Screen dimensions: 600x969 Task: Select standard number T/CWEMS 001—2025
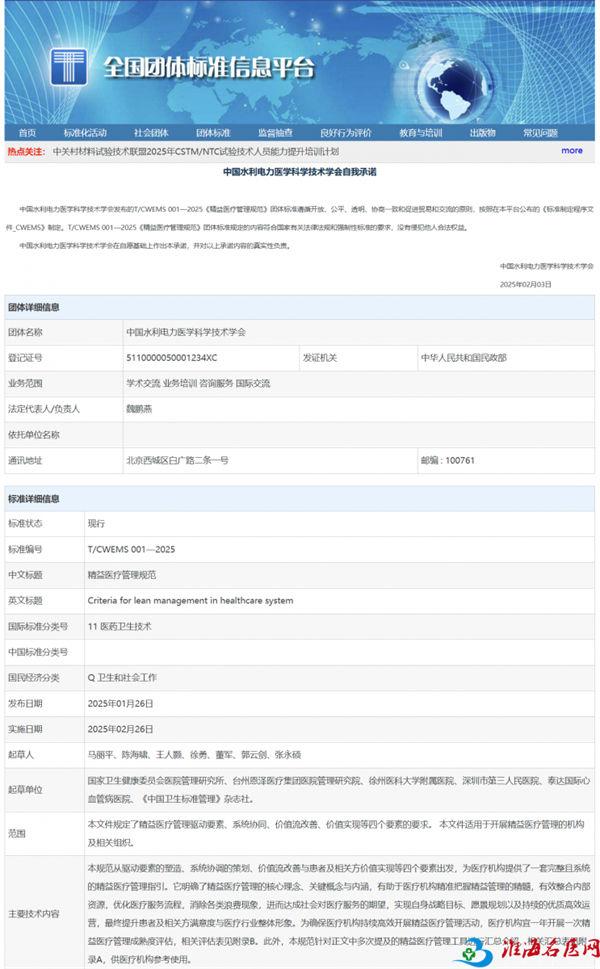(132, 549)
